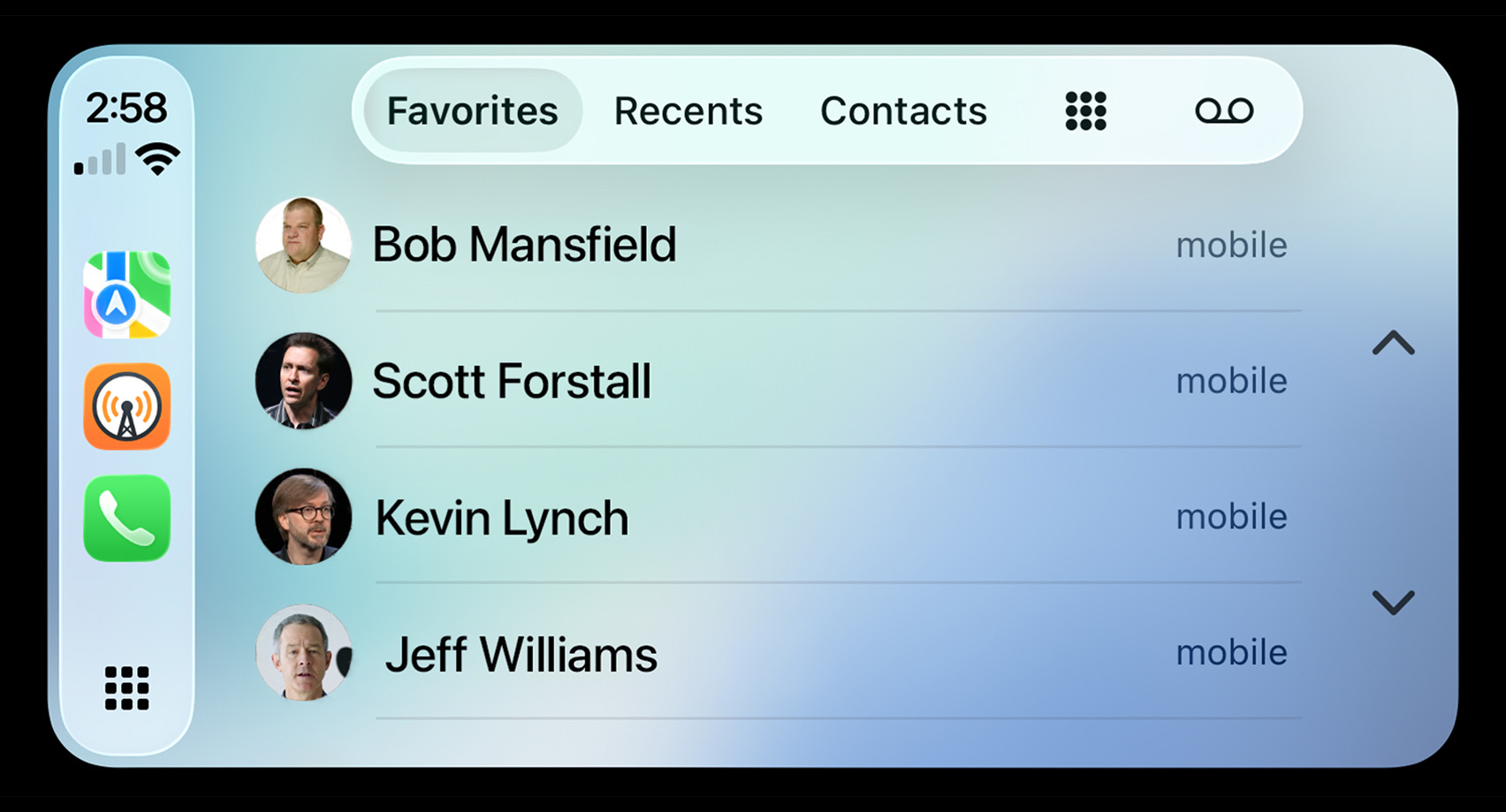Tap the cellular signal bars
The width and height of the screenshot is (1506, 812).
(100, 161)
